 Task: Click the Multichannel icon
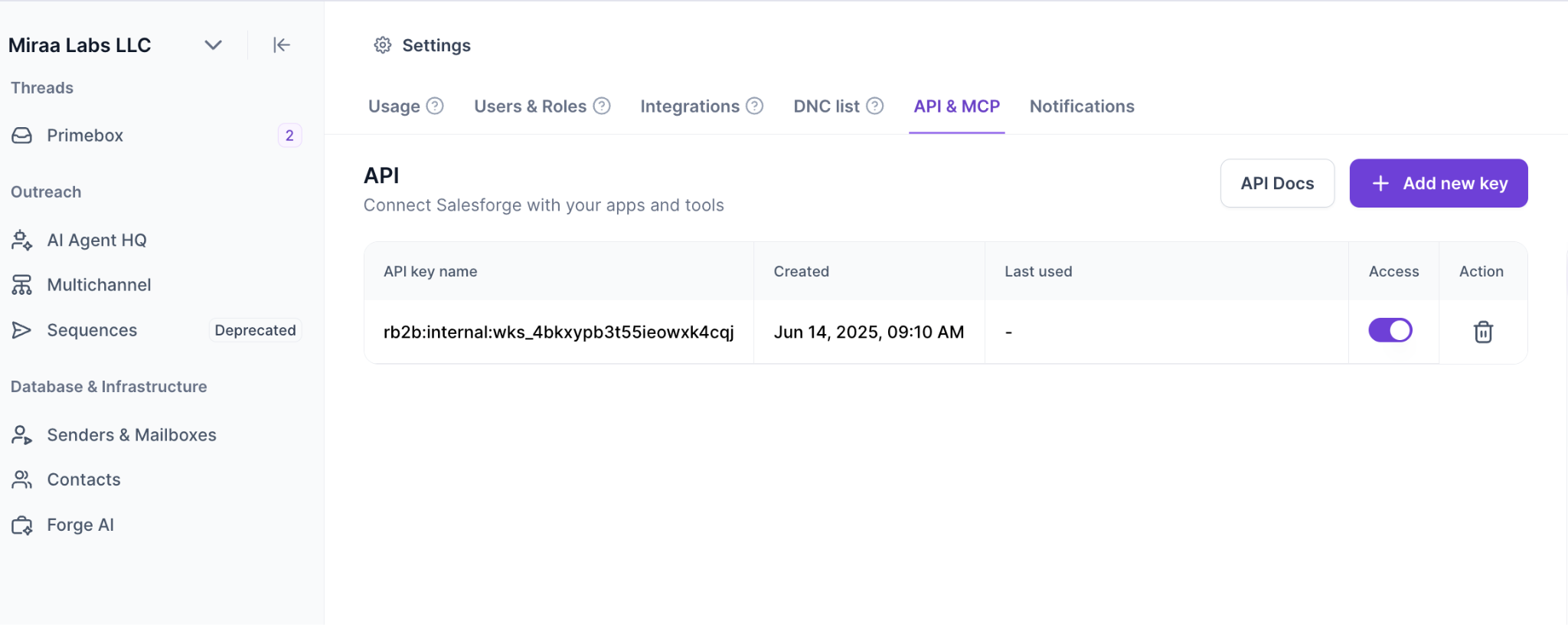22,285
